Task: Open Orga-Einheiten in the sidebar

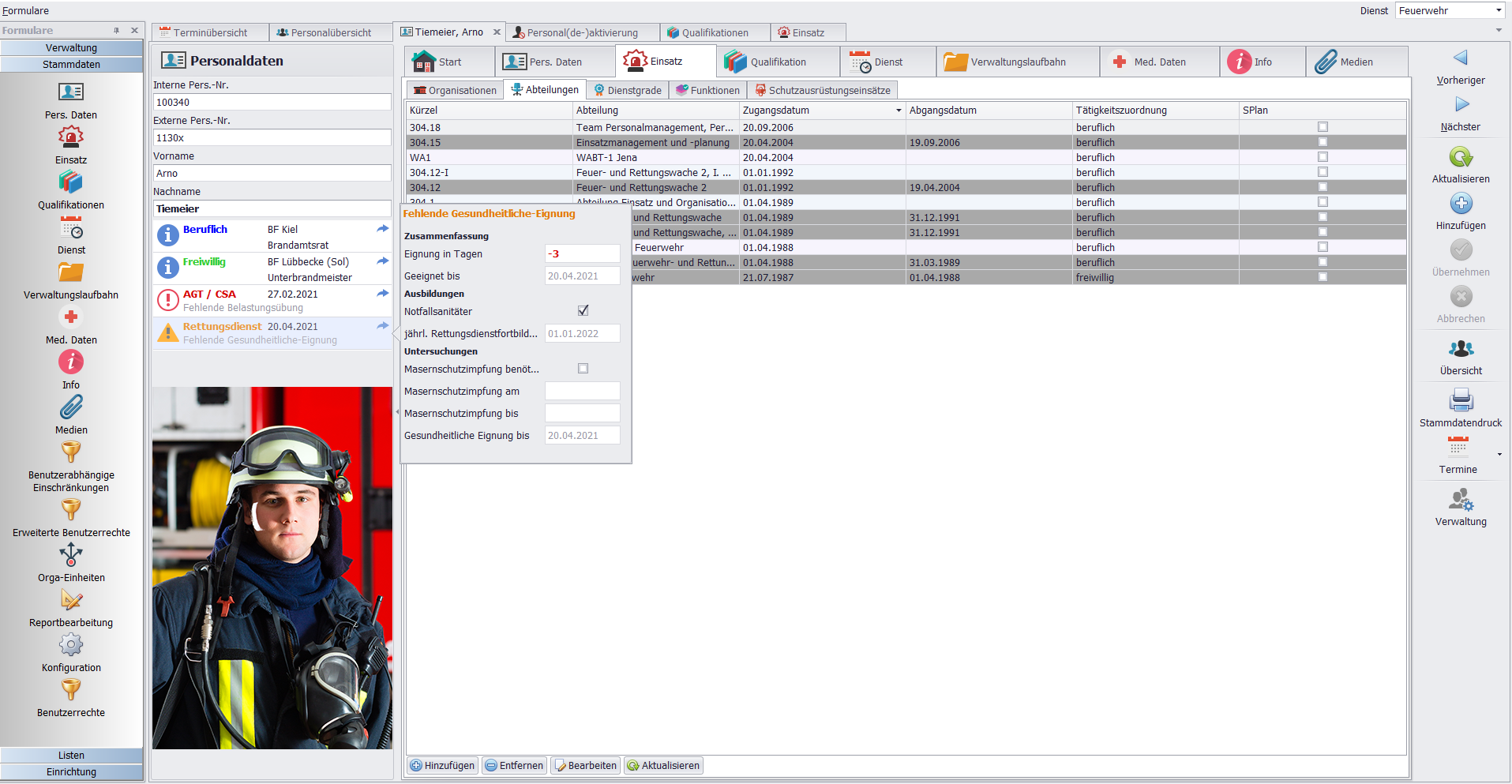Action: [70, 555]
